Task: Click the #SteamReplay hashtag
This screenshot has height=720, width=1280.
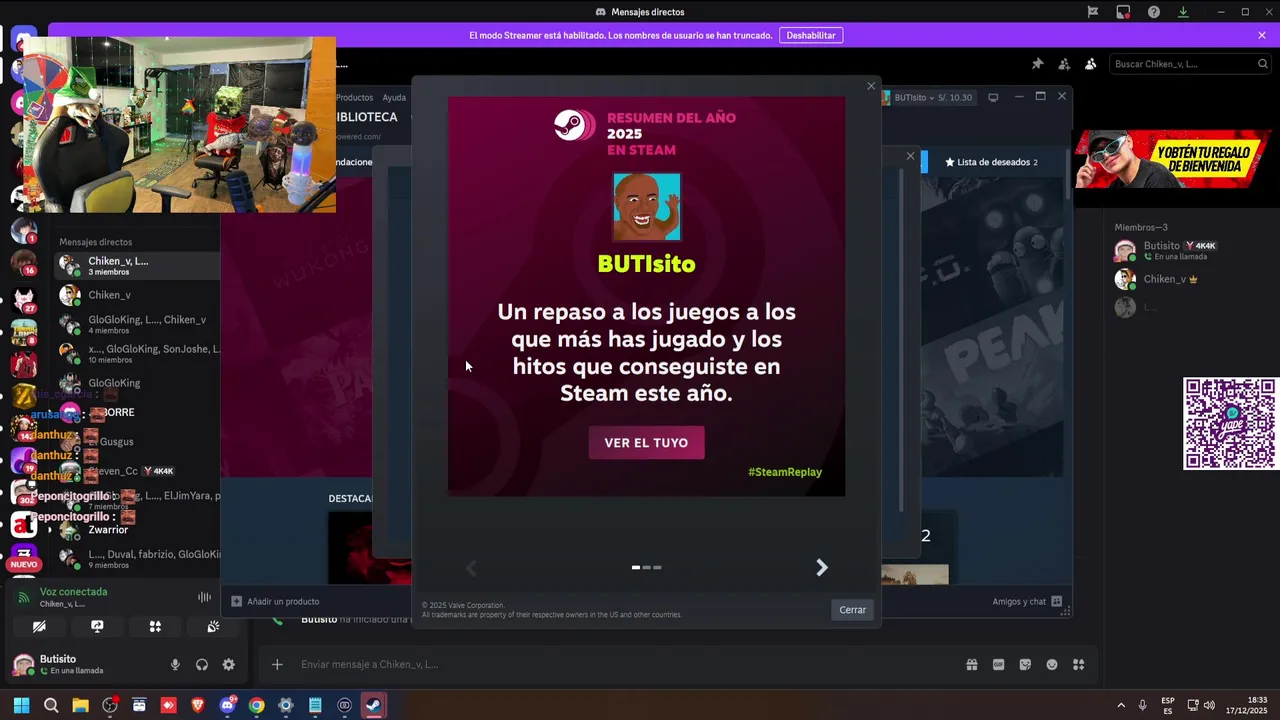Action: [785, 472]
